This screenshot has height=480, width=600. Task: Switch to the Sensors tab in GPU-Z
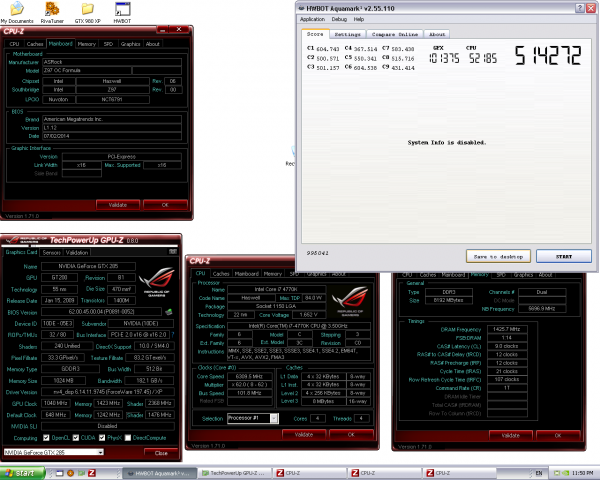(x=52, y=252)
